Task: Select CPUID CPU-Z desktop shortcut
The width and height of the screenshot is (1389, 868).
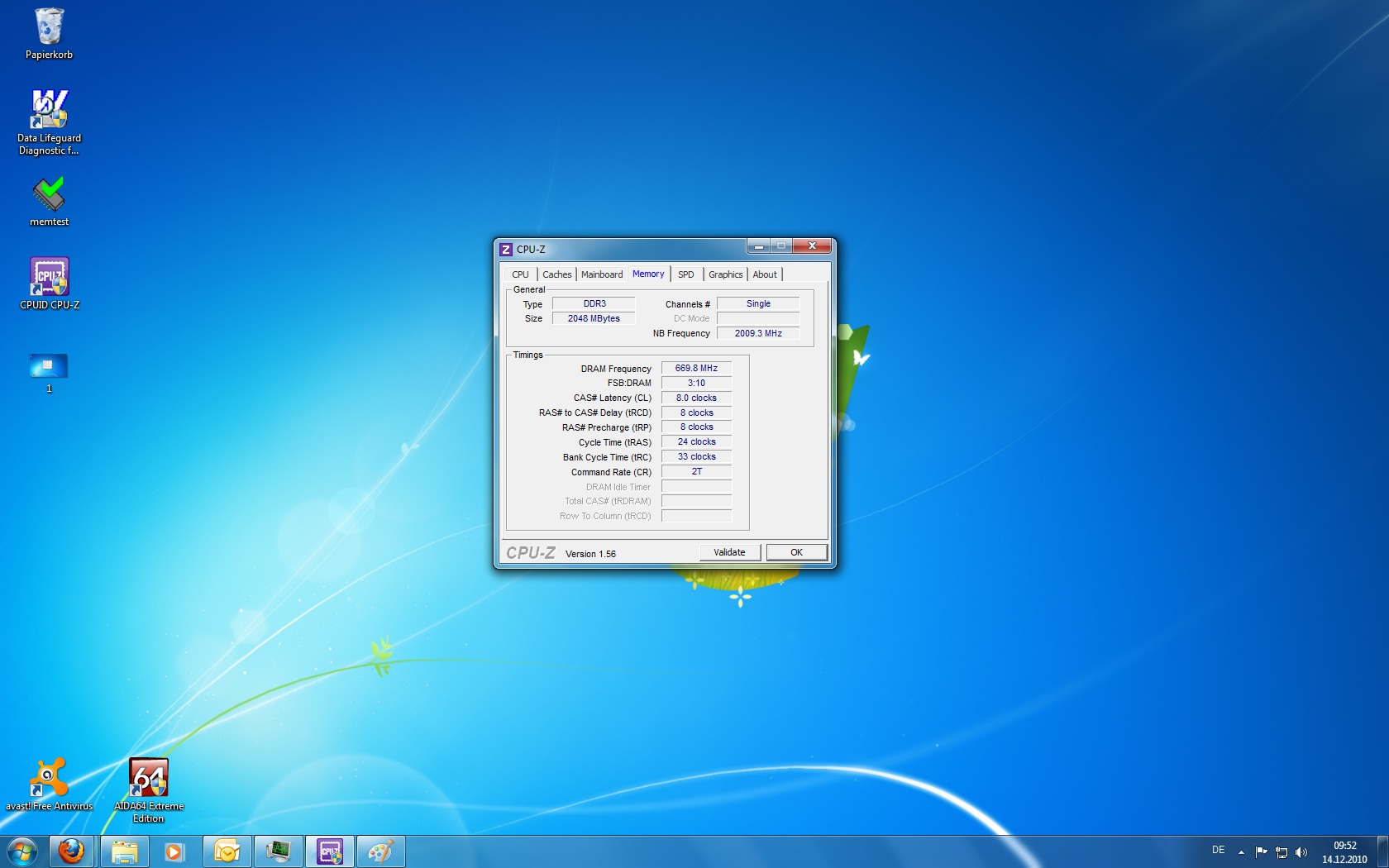Action: point(50,284)
